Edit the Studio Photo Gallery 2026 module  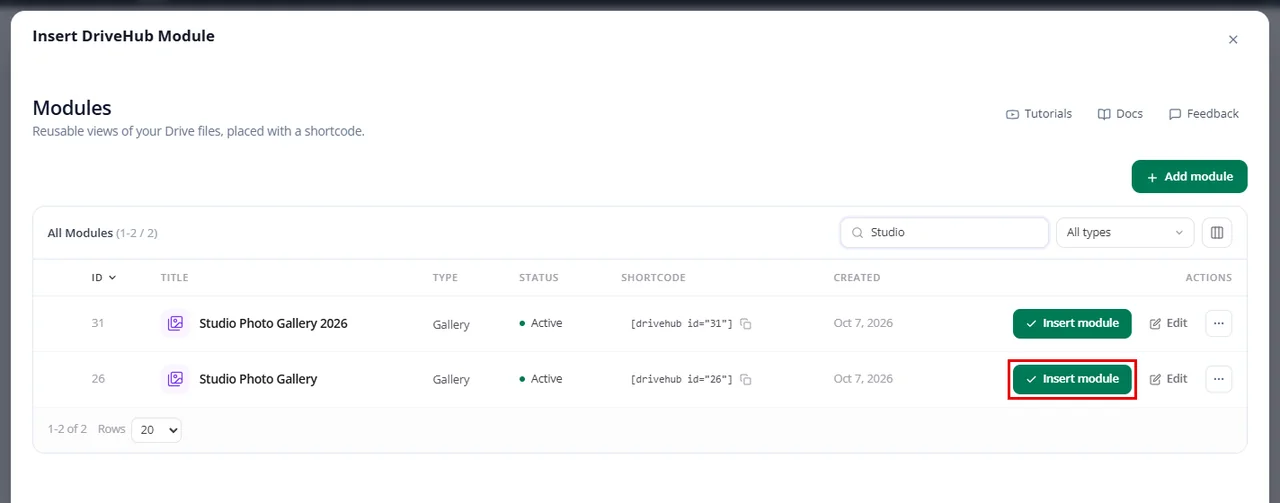[1169, 323]
